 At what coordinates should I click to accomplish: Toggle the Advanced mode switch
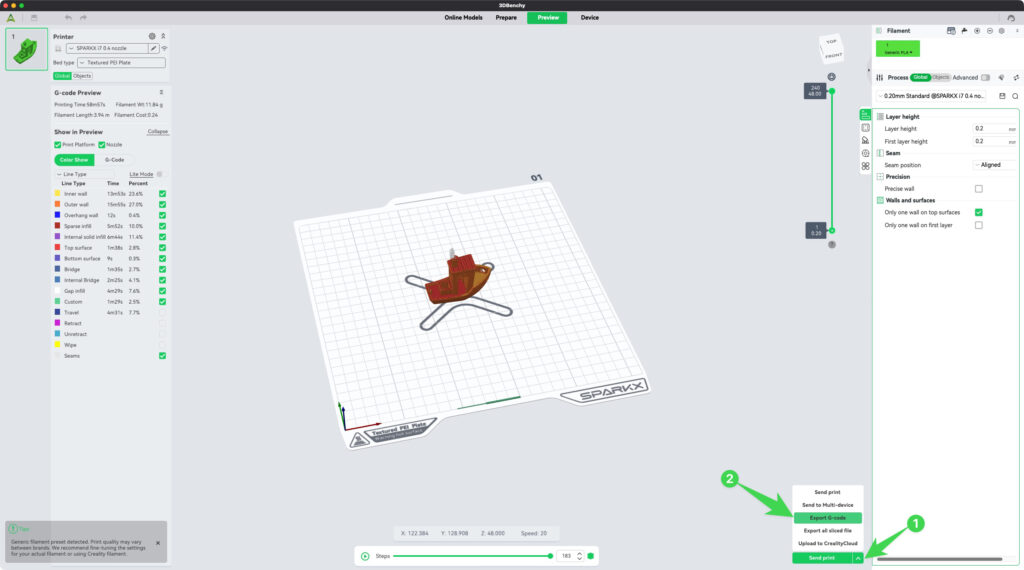(985, 77)
